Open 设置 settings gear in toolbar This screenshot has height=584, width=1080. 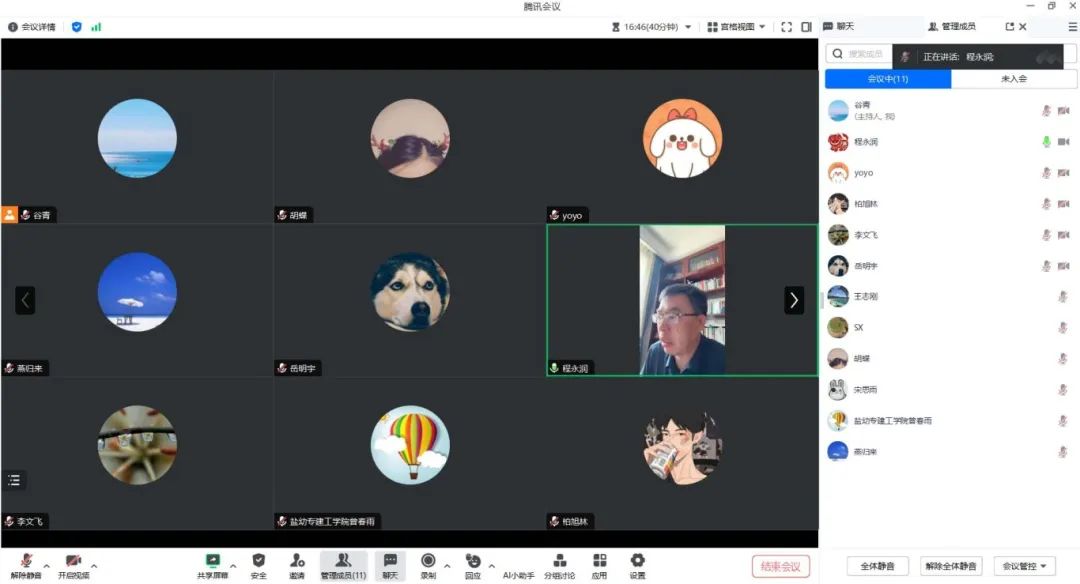[x=637, y=561]
